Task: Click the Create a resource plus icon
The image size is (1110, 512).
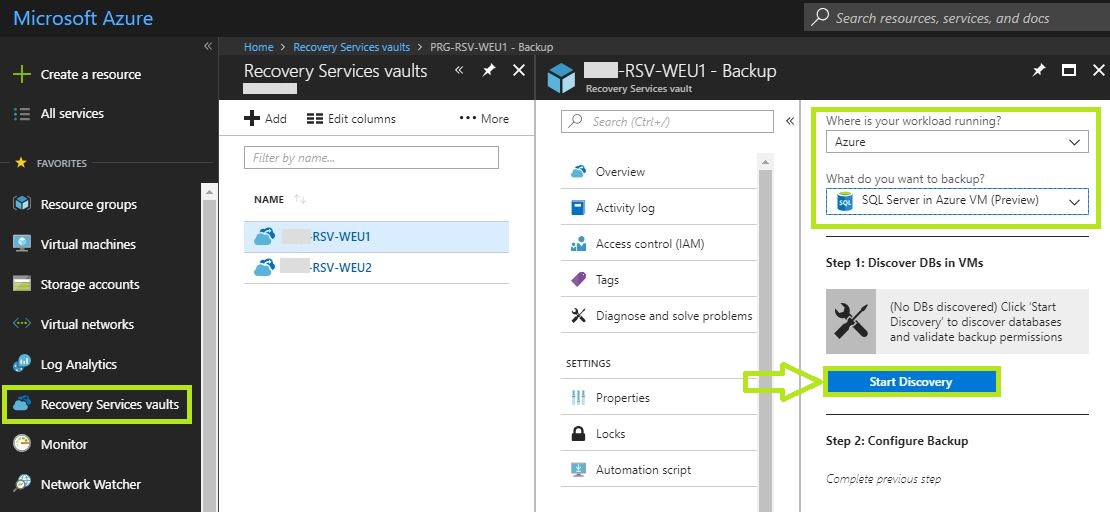Action: pos(23,74)
